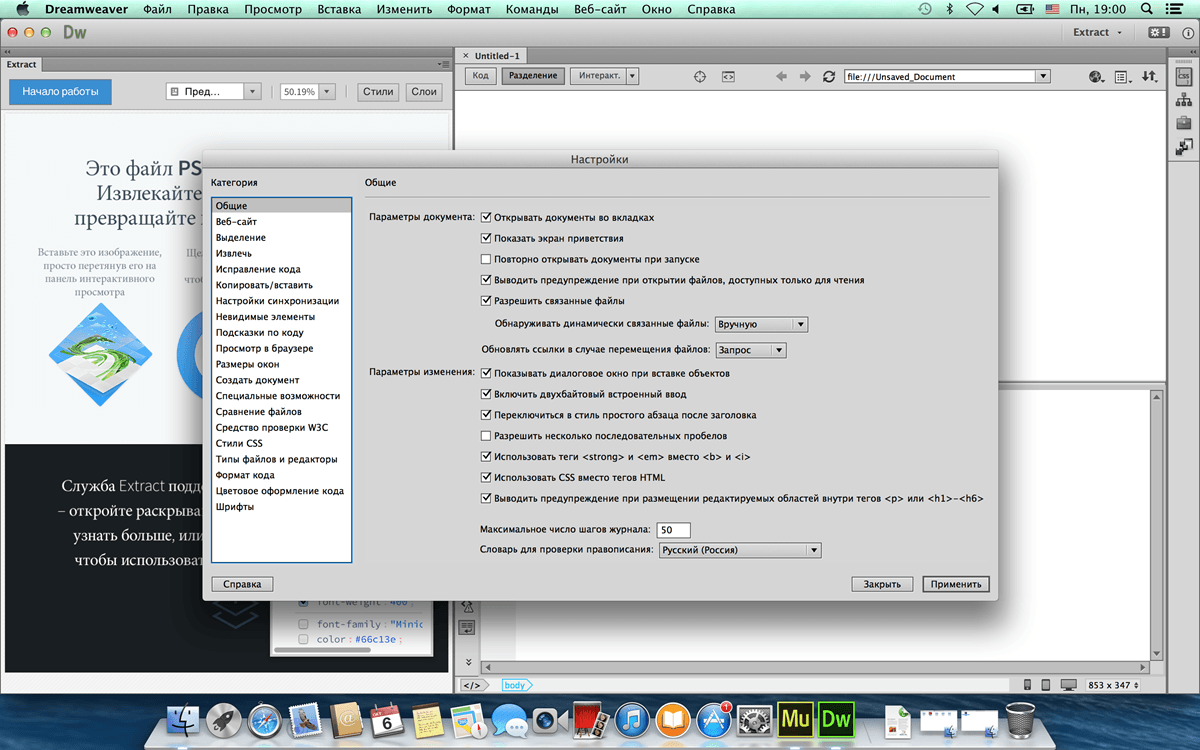Click the 'Начало работы' button
Screen dimensions: 1200x750
click(61, 92)
